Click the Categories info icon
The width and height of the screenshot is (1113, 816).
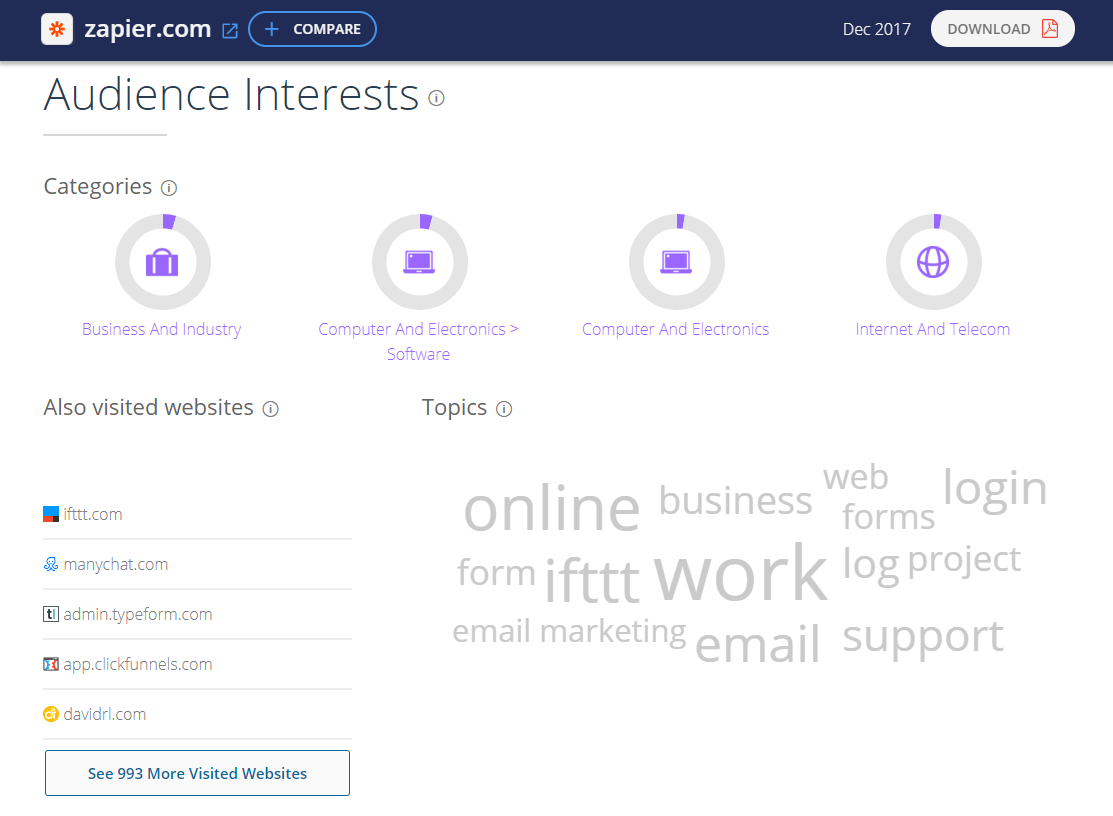tap(169, 188)
